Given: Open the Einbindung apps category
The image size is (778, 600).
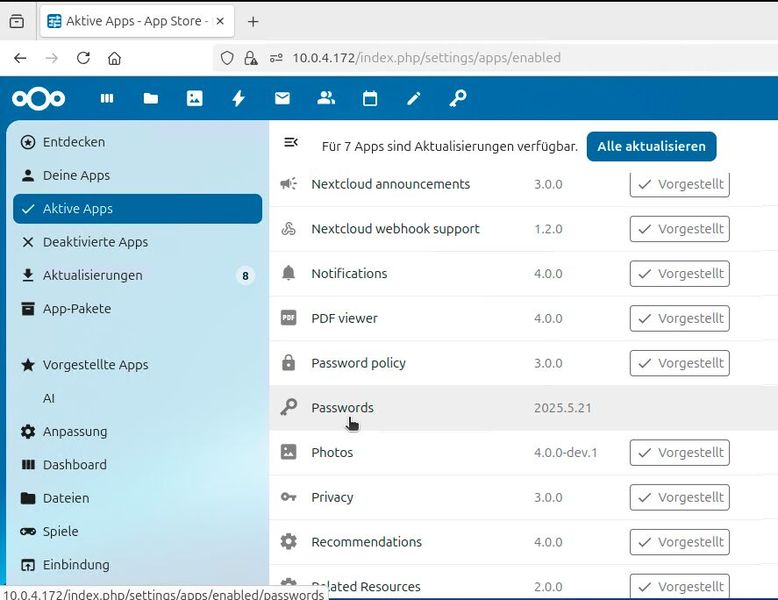Looking at the screenshot, I should (137, 564).
